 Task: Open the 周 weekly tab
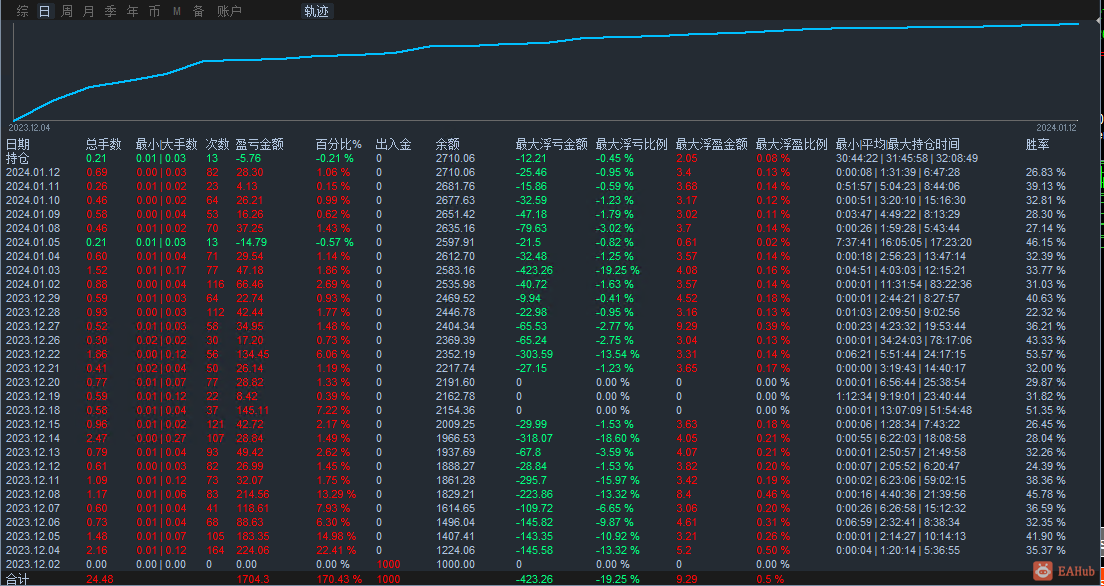(67, 11)
